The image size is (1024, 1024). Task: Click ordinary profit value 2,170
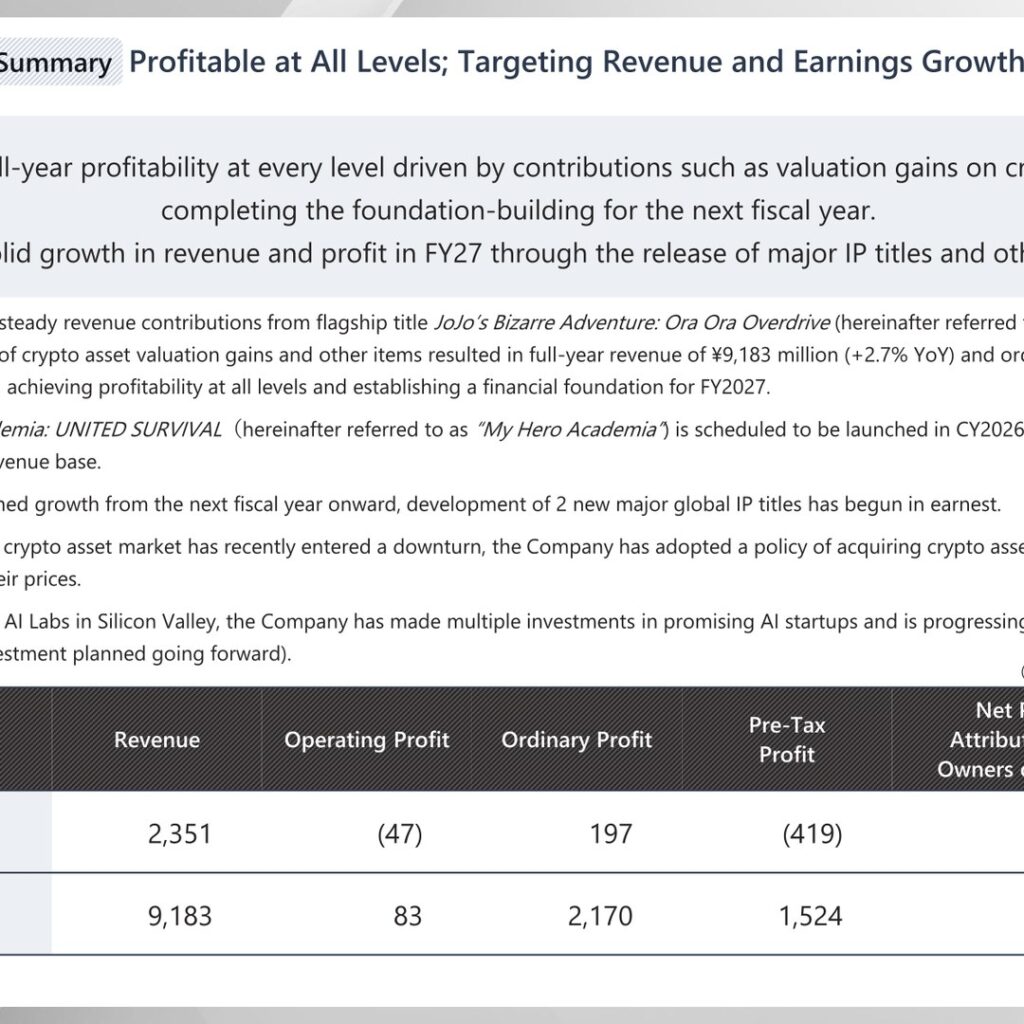pyautogui.click(x=600, y=916)
